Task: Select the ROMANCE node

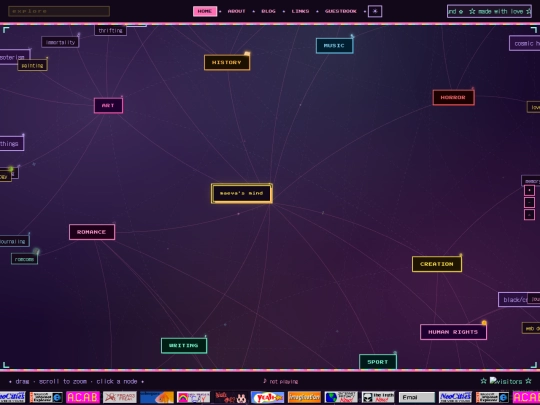Action: pyautogui.click(x=92, y=232)
